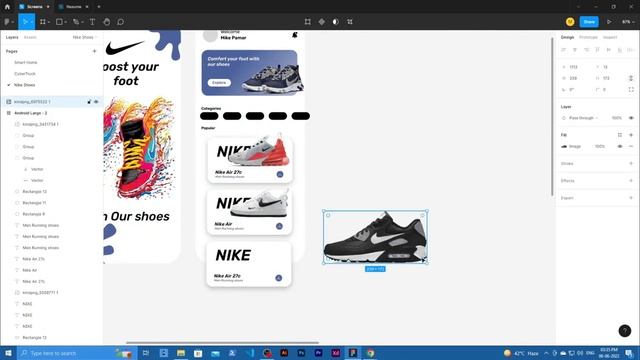Toggle independent corners icon
Screen dimensions: 640x360
(631, 89)
